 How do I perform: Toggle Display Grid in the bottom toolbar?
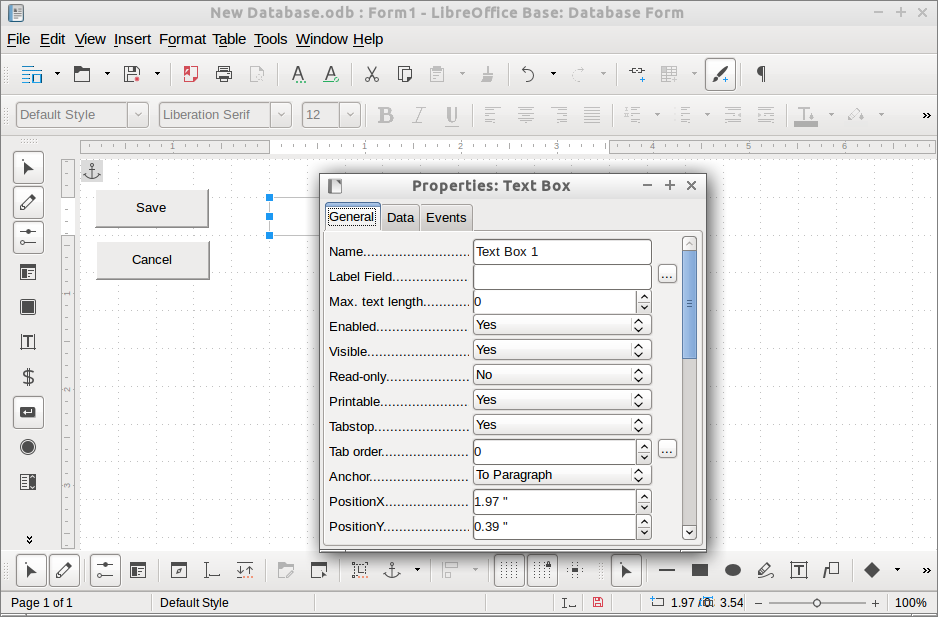click(509, 570)
